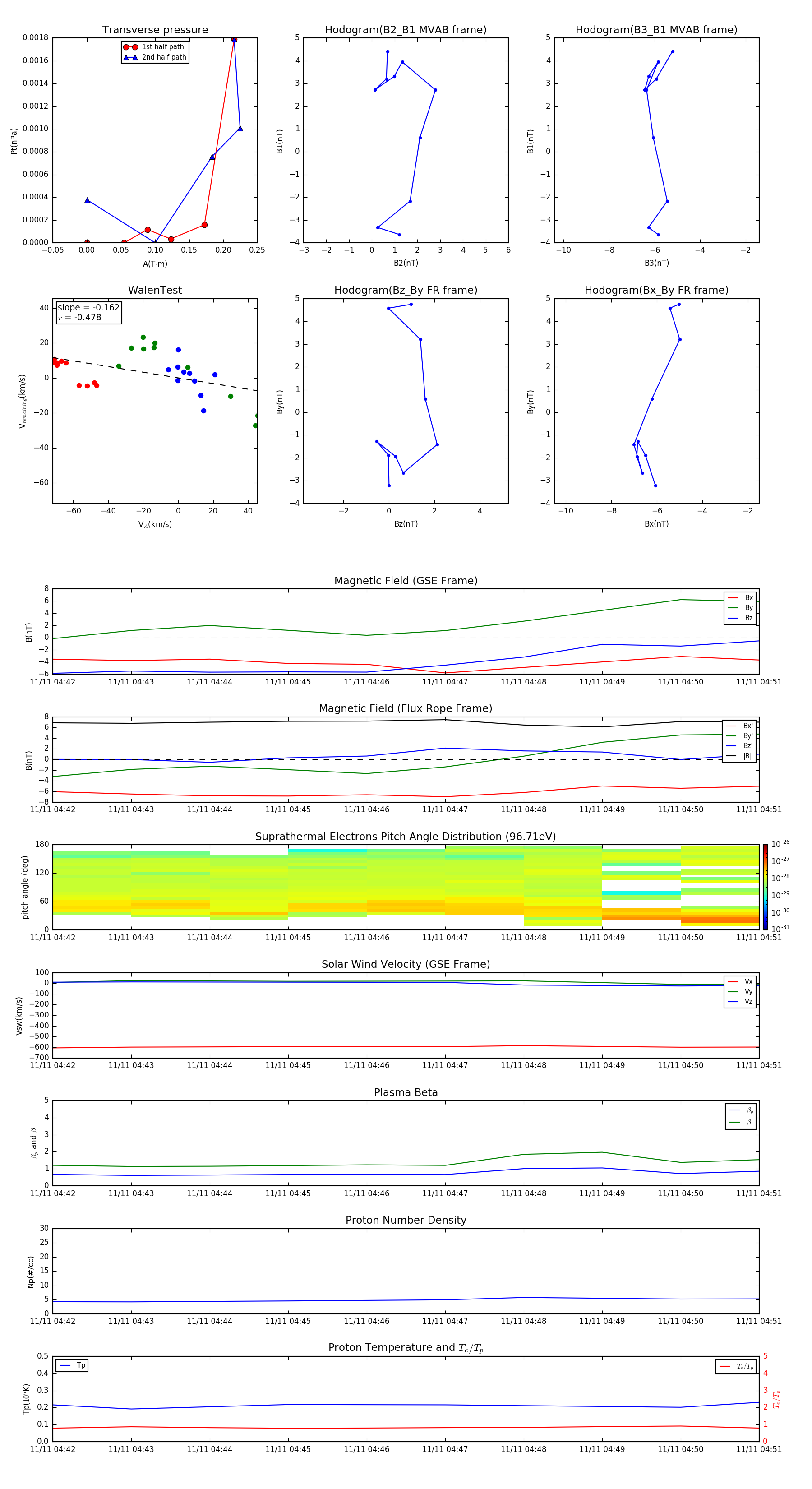This screenshot has width=812, height=1489.
Task: Click the 'Bx(nT)' x-axis label
Action: point(656,524)
